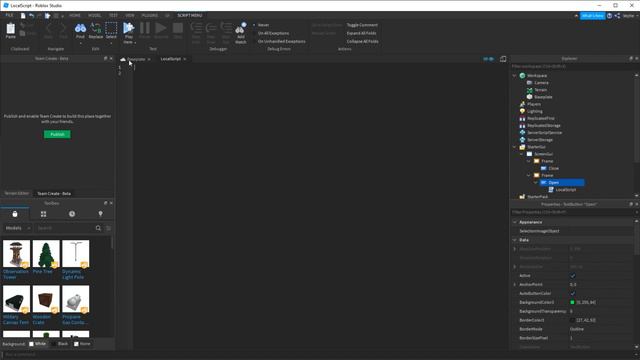Viewport: 640px width, 360px height.
Task: Click the Toolbox search input field
Action: click(x=64, y=228)
